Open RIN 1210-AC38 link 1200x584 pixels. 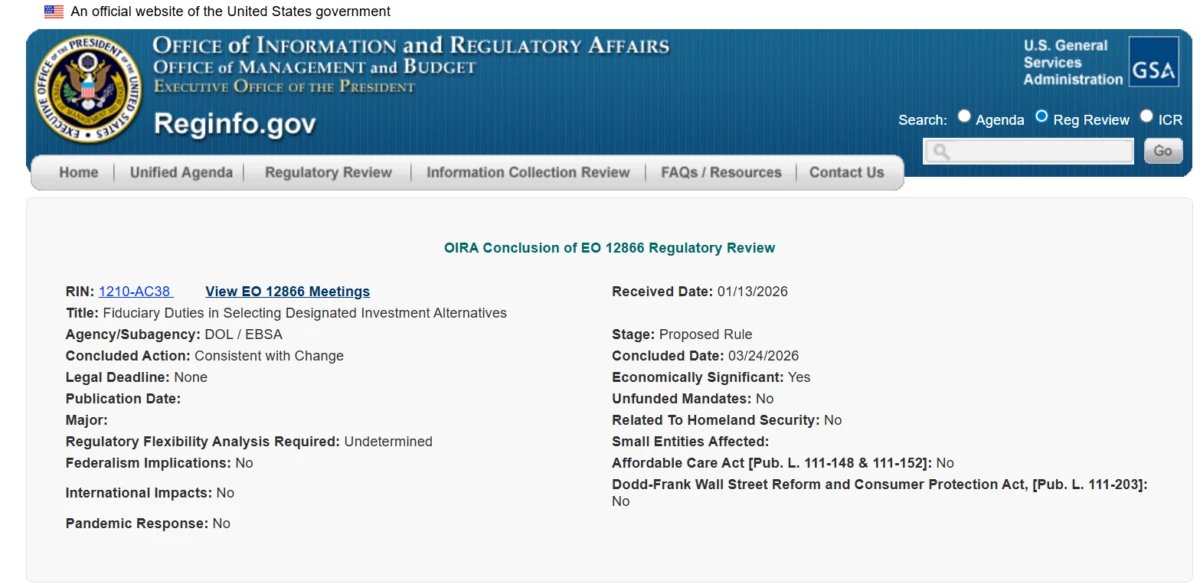(134, 292)
